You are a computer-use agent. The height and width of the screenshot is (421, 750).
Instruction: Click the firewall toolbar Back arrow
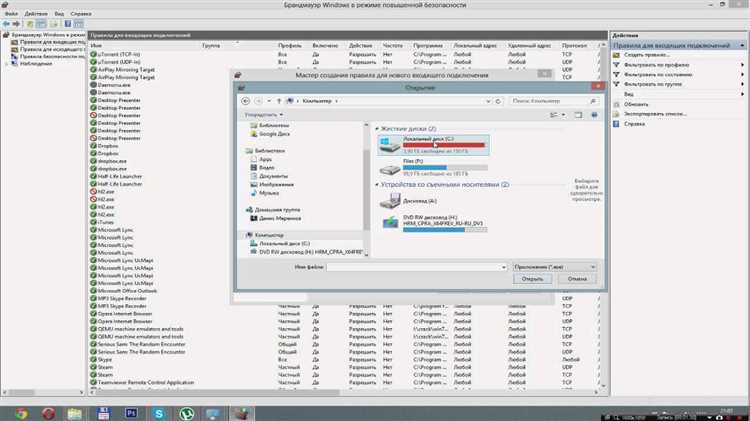tap(6, 23)
